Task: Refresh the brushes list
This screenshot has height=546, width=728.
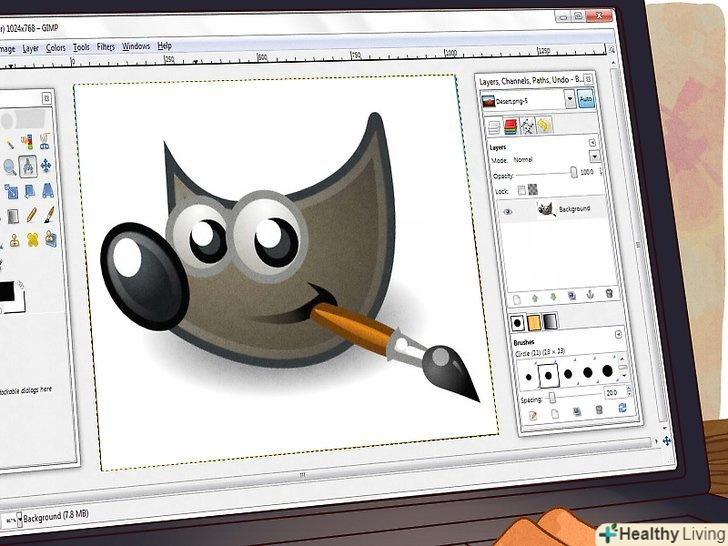Action: coord(623,408)
